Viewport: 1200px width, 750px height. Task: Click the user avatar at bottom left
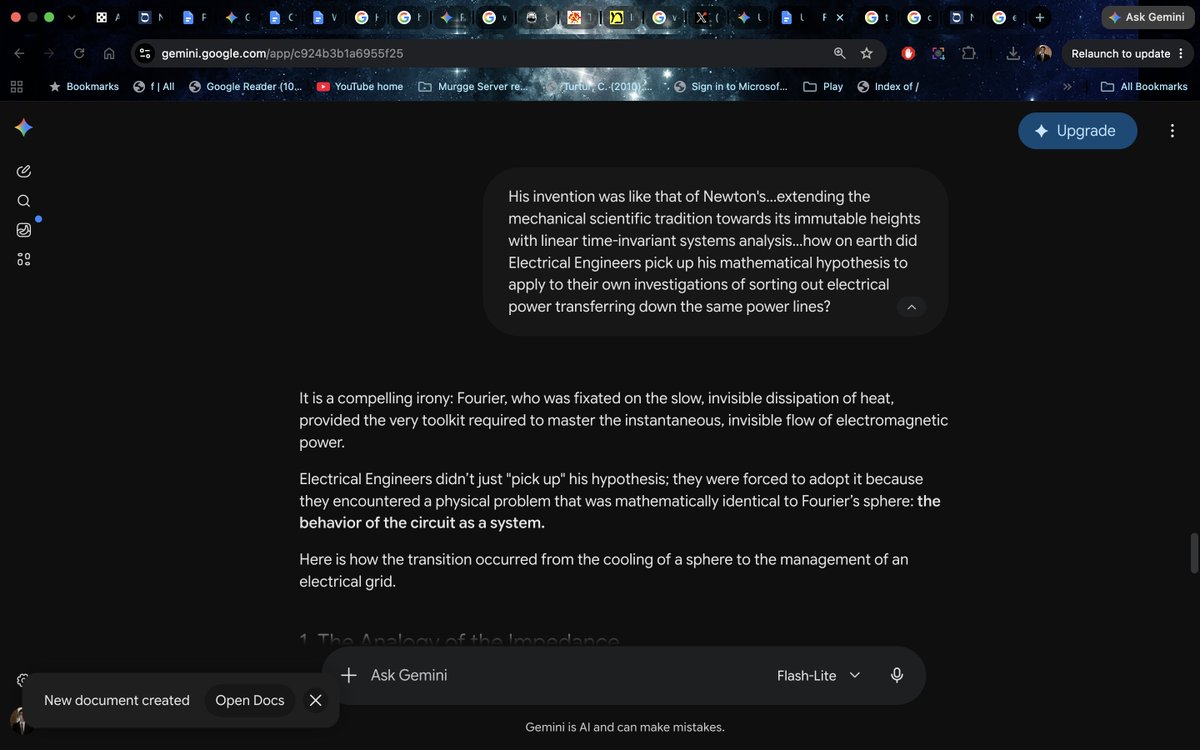coord(20,720)
